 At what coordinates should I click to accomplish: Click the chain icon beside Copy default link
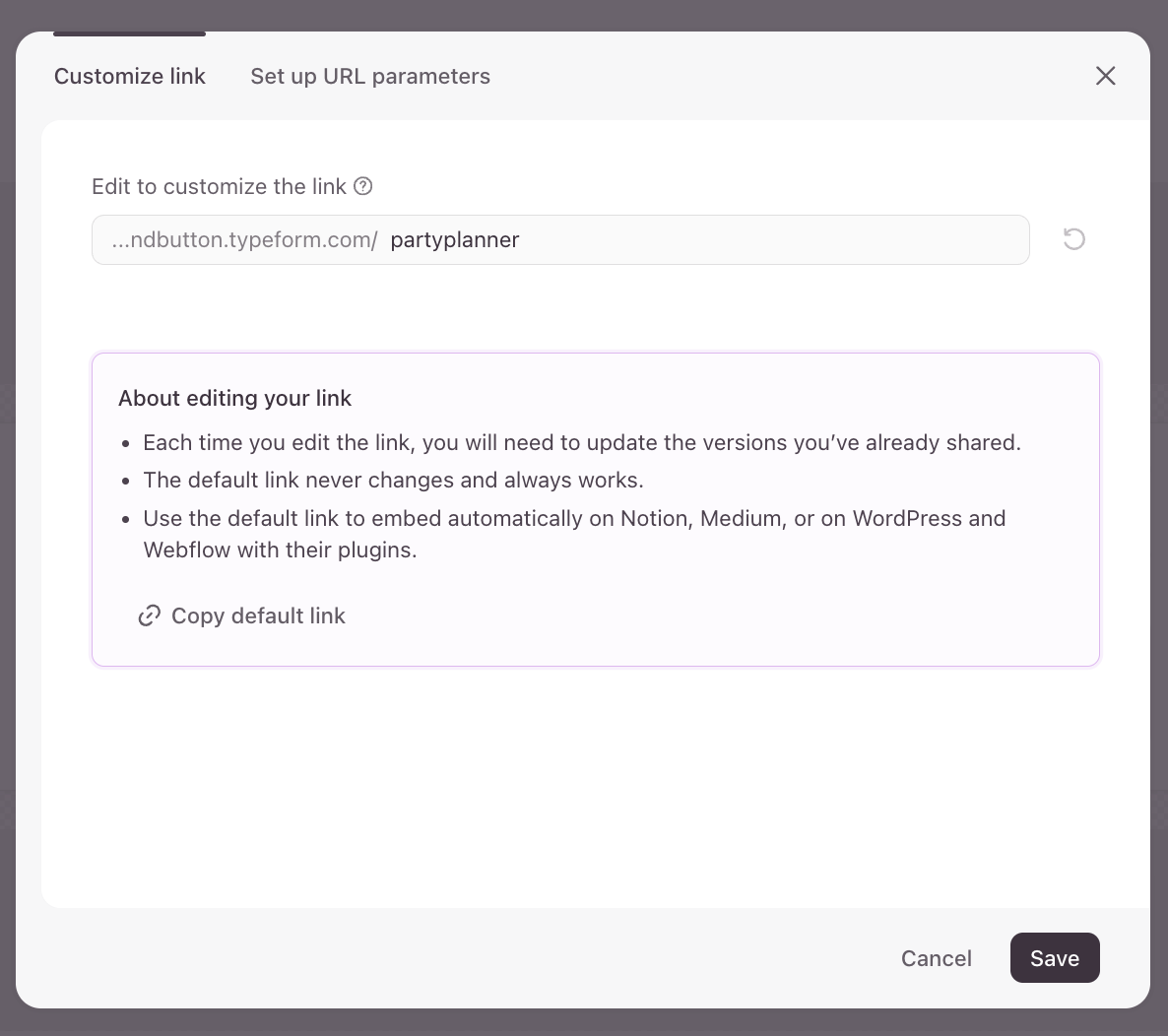[150, 615]
